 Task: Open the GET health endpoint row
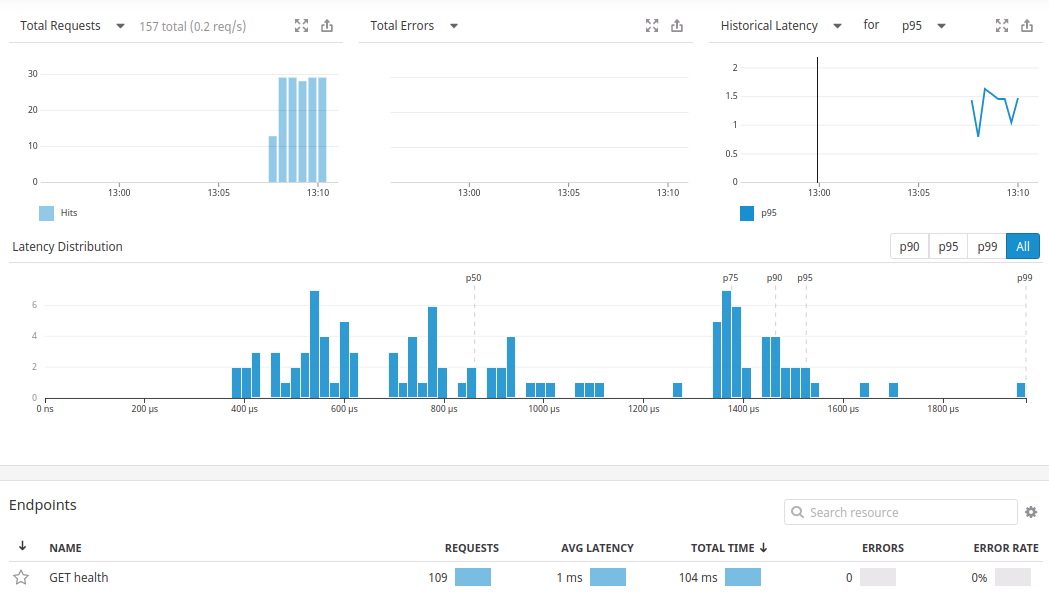524,577
